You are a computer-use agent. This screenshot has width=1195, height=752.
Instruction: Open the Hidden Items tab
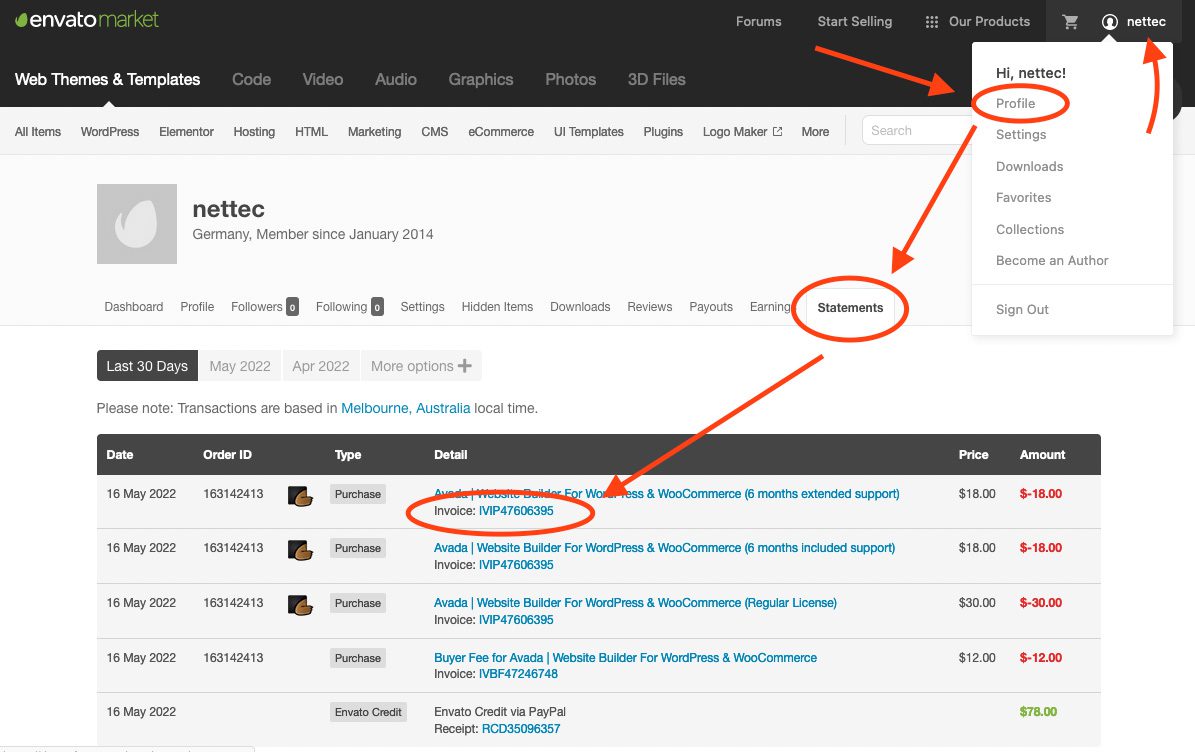point(497,307)
